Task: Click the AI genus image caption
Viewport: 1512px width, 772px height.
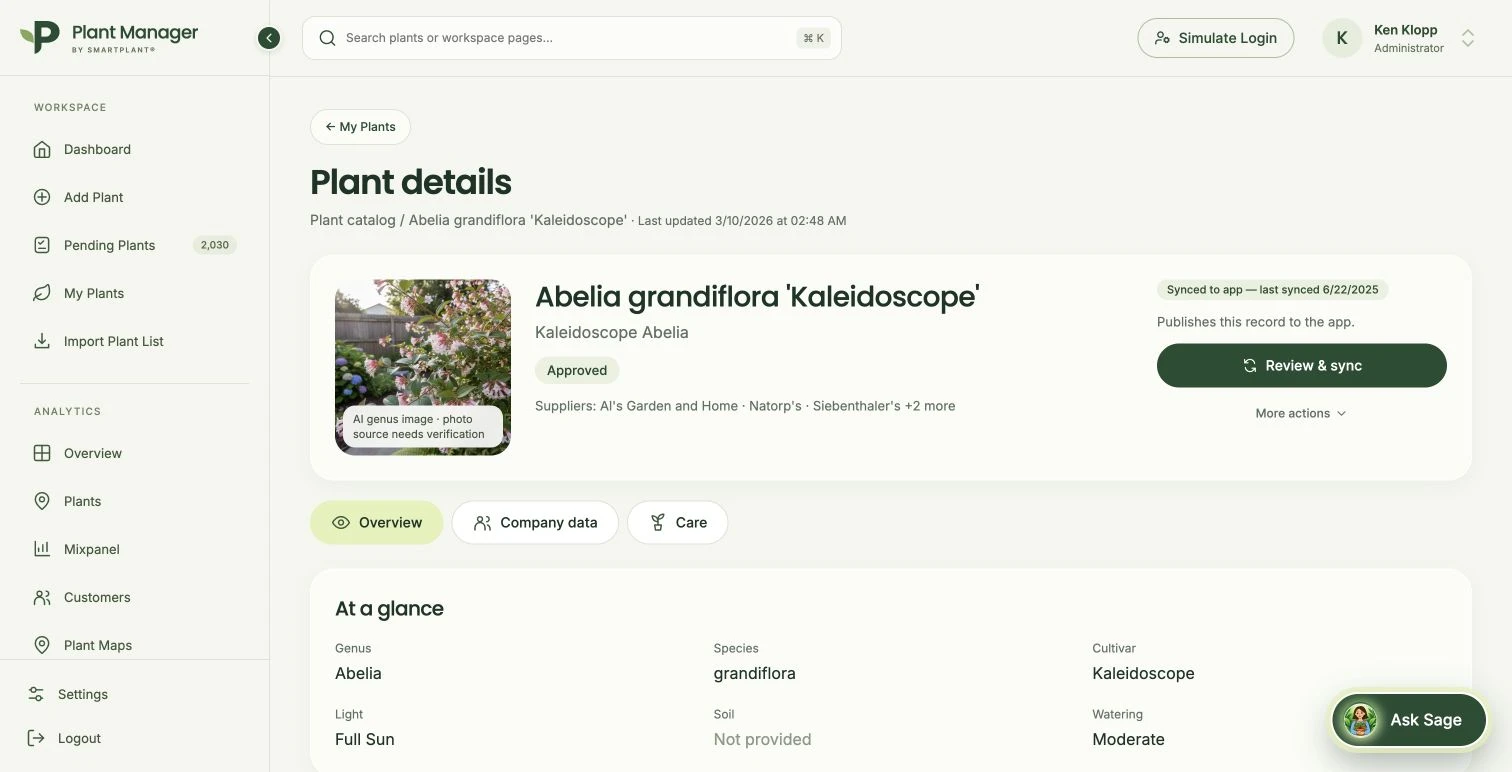Action: (x=423, y=426)
